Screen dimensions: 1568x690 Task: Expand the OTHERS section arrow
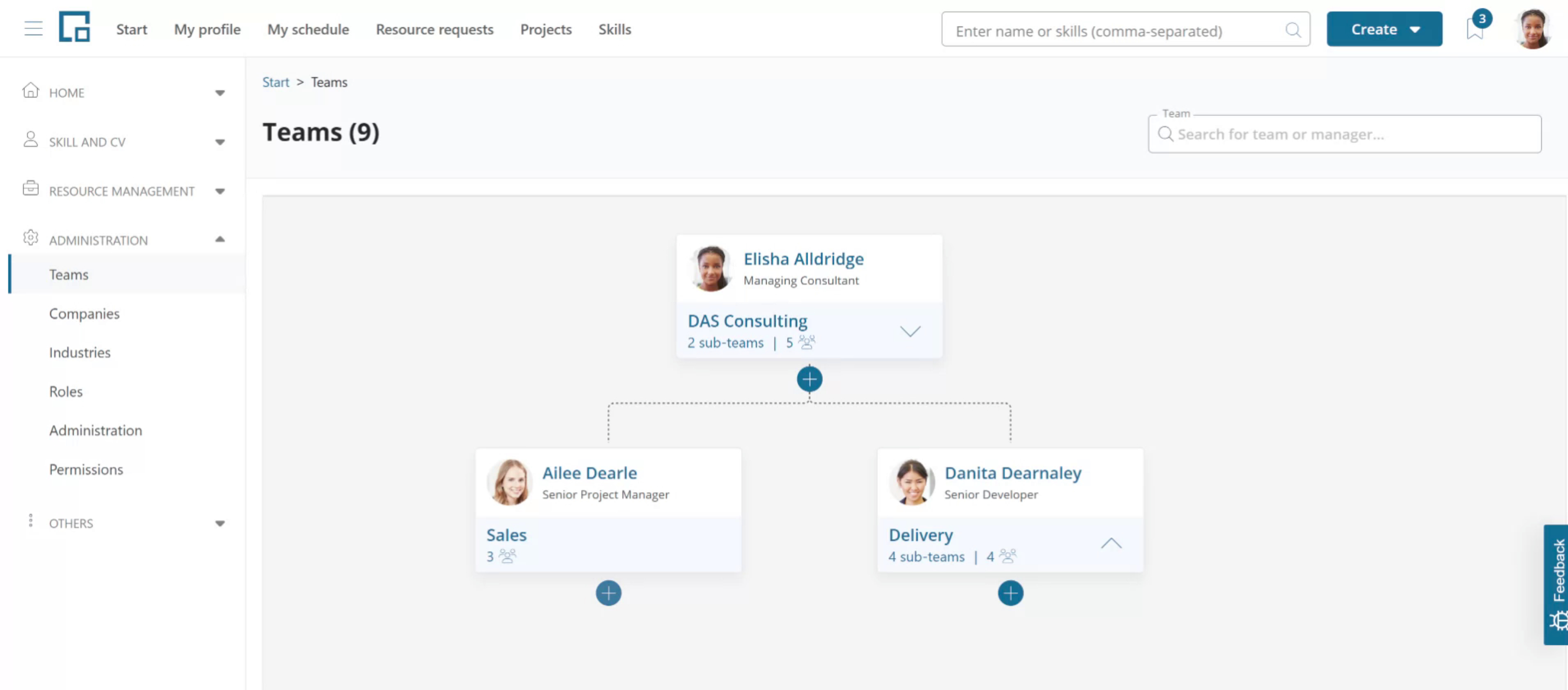click(220, 523)
